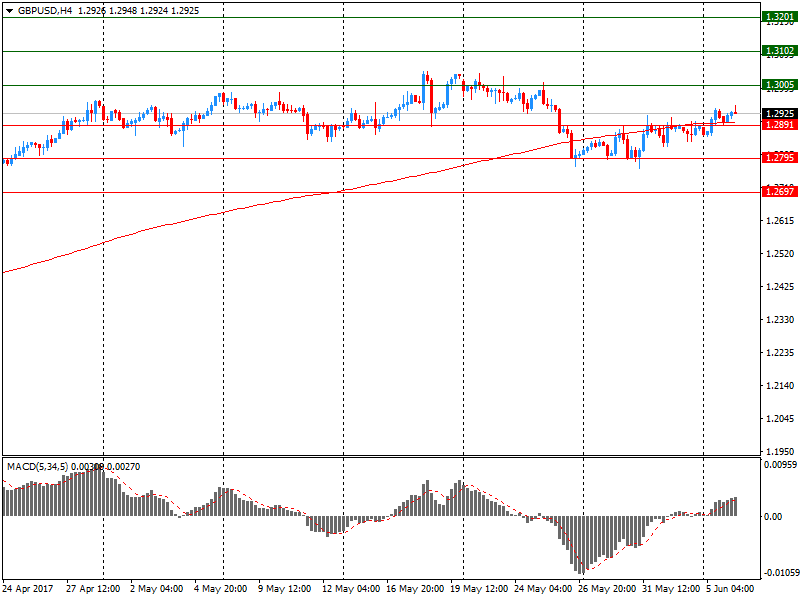Click the 24 Apr 2017 date label
The image size is (800, 600).
28,589
